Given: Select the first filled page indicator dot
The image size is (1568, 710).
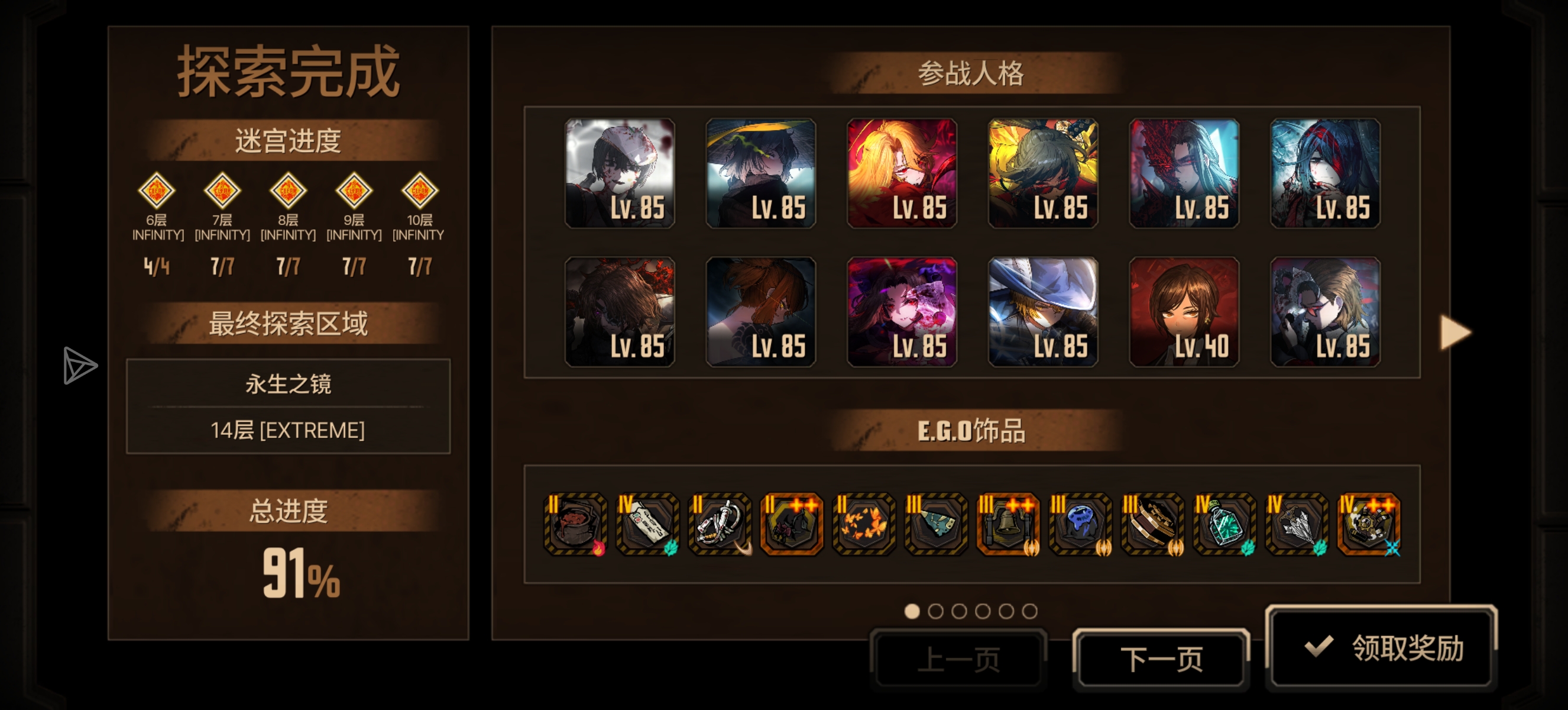Looking at the screenshot, I should point(912,611).
